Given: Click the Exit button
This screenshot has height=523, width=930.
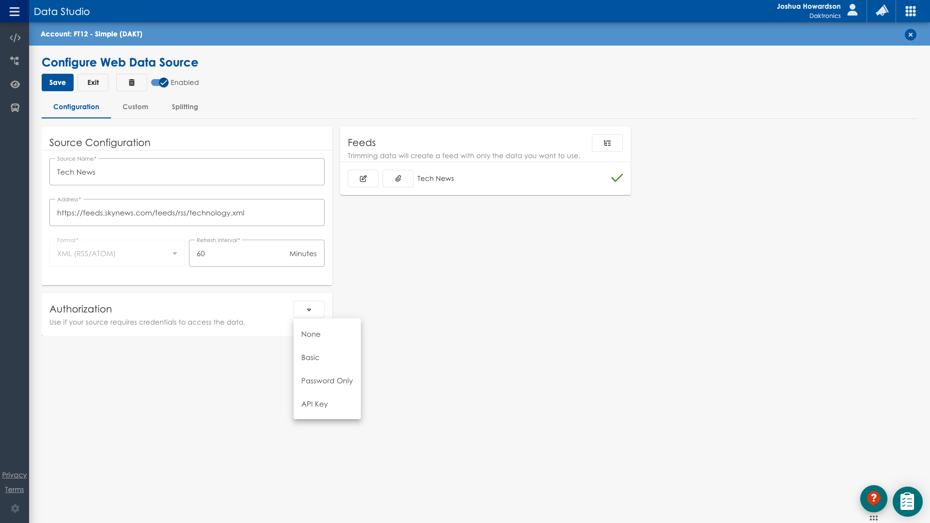Looking at the screenshot, I should pyautogui.click(x=93, y=83).
